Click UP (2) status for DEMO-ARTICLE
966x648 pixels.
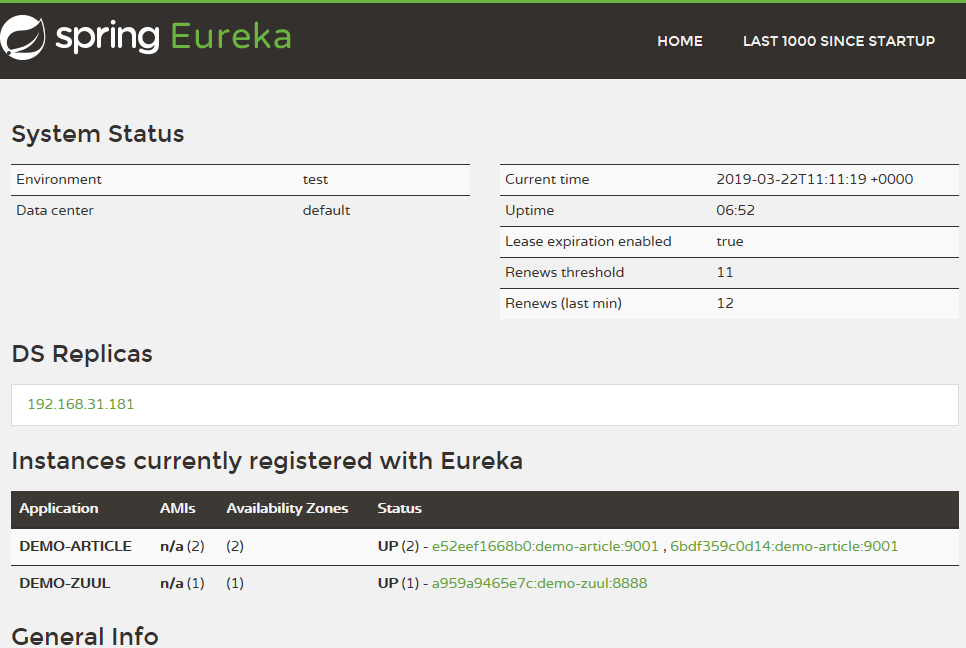coord(398,546)
